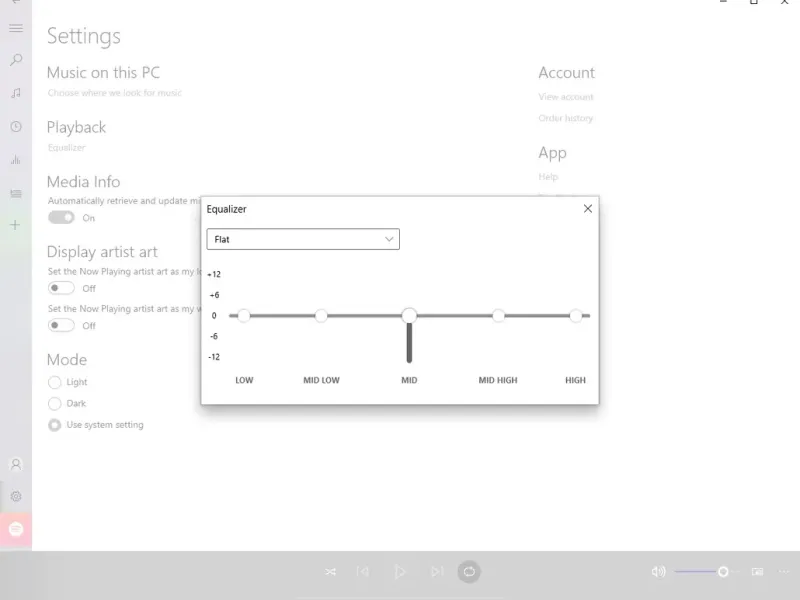Click the MID LOW band slider knob
Viewport: 800px width, 600px height.
[321, 316]
